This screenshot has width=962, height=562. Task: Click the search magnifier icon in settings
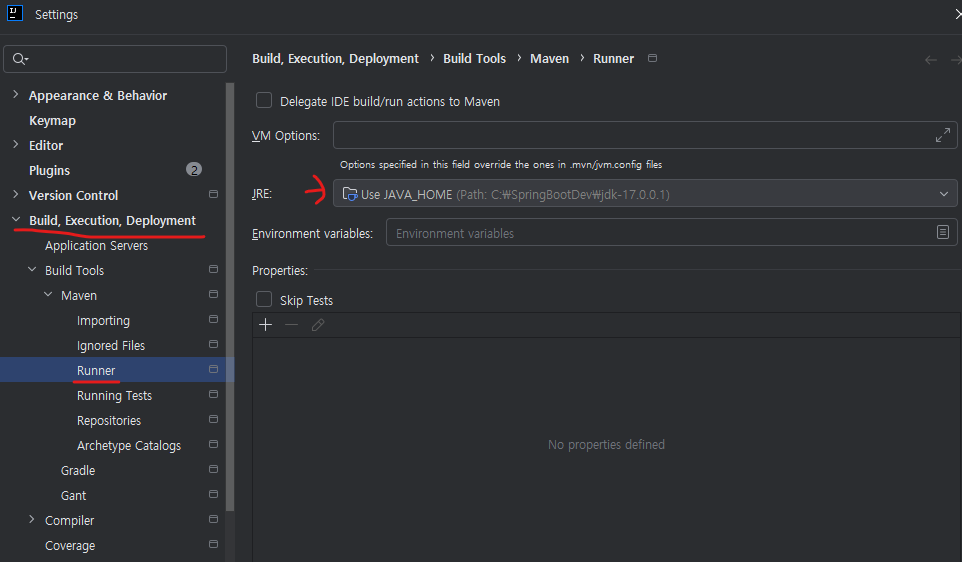coord(19,59)
